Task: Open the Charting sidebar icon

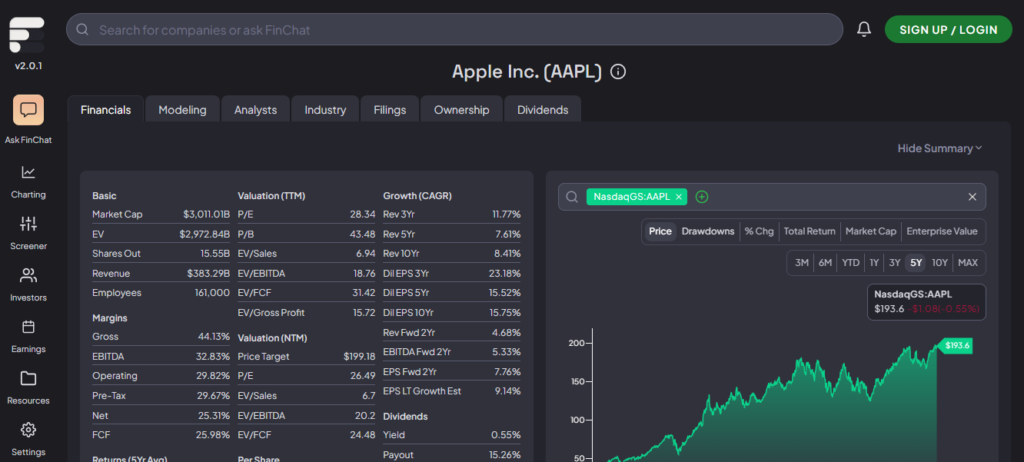Action: pos(28,172)
